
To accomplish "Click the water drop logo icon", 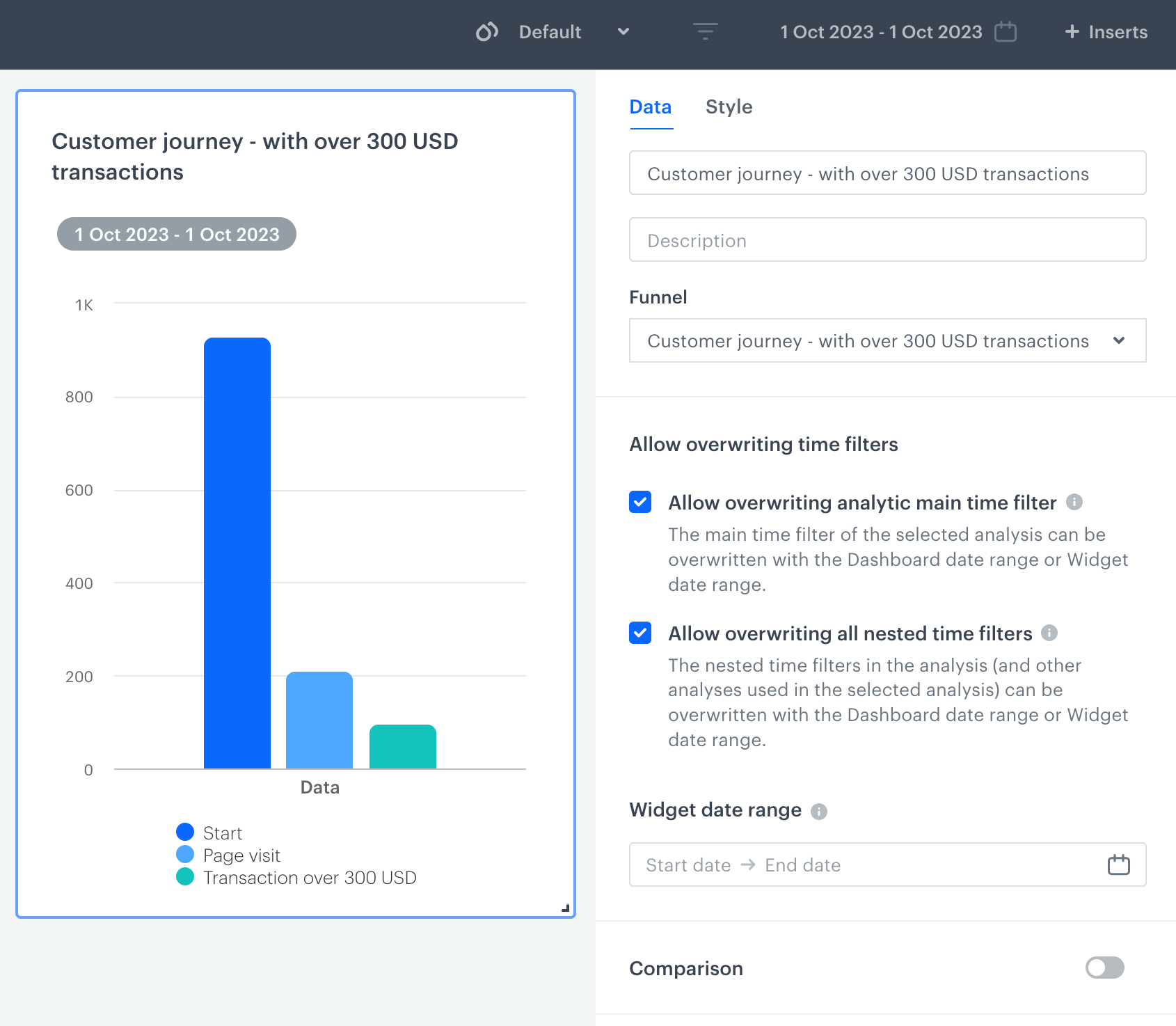I will tap(486, 31).
